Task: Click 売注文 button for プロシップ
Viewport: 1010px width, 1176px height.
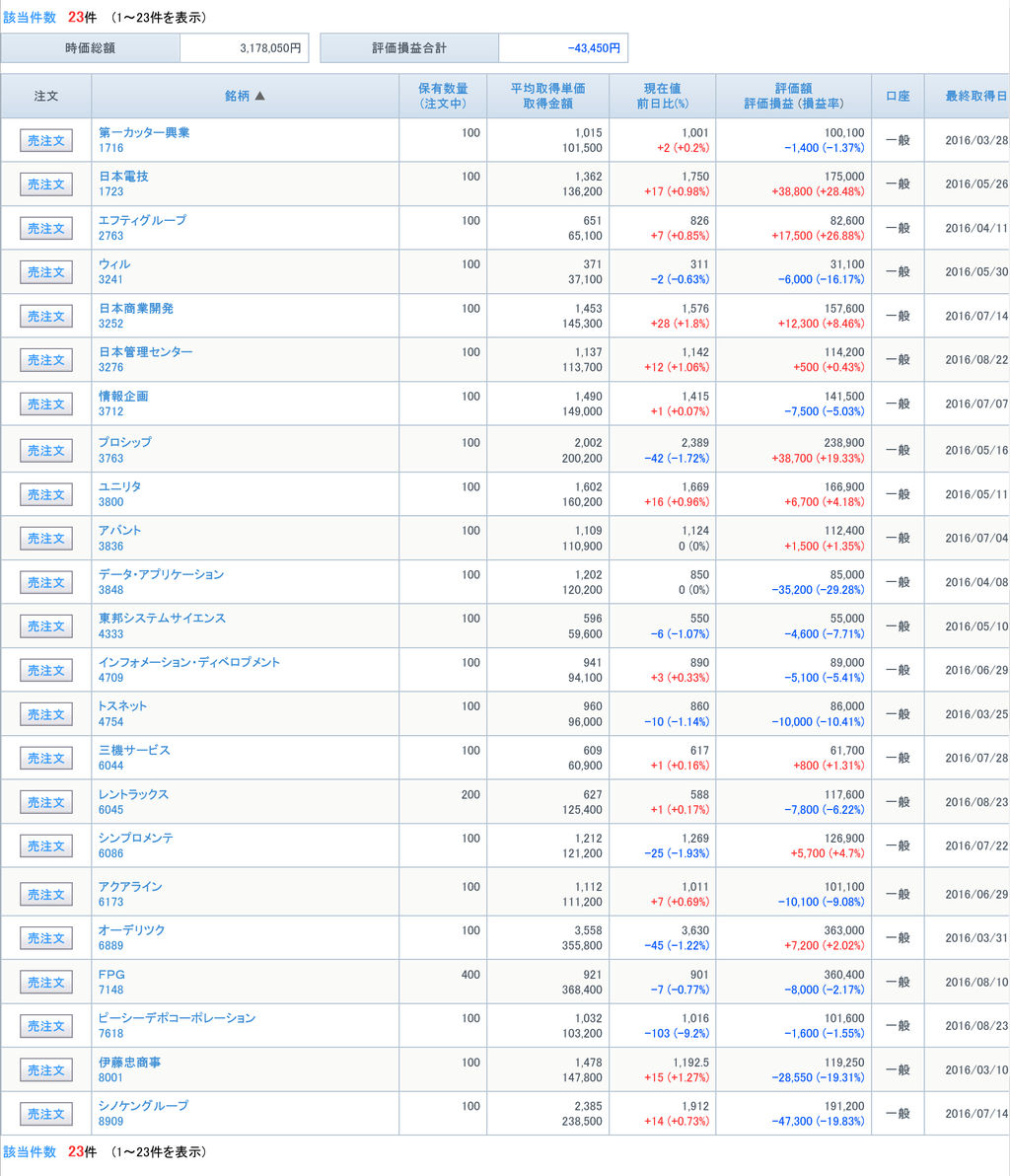Action: coord(45,451)
